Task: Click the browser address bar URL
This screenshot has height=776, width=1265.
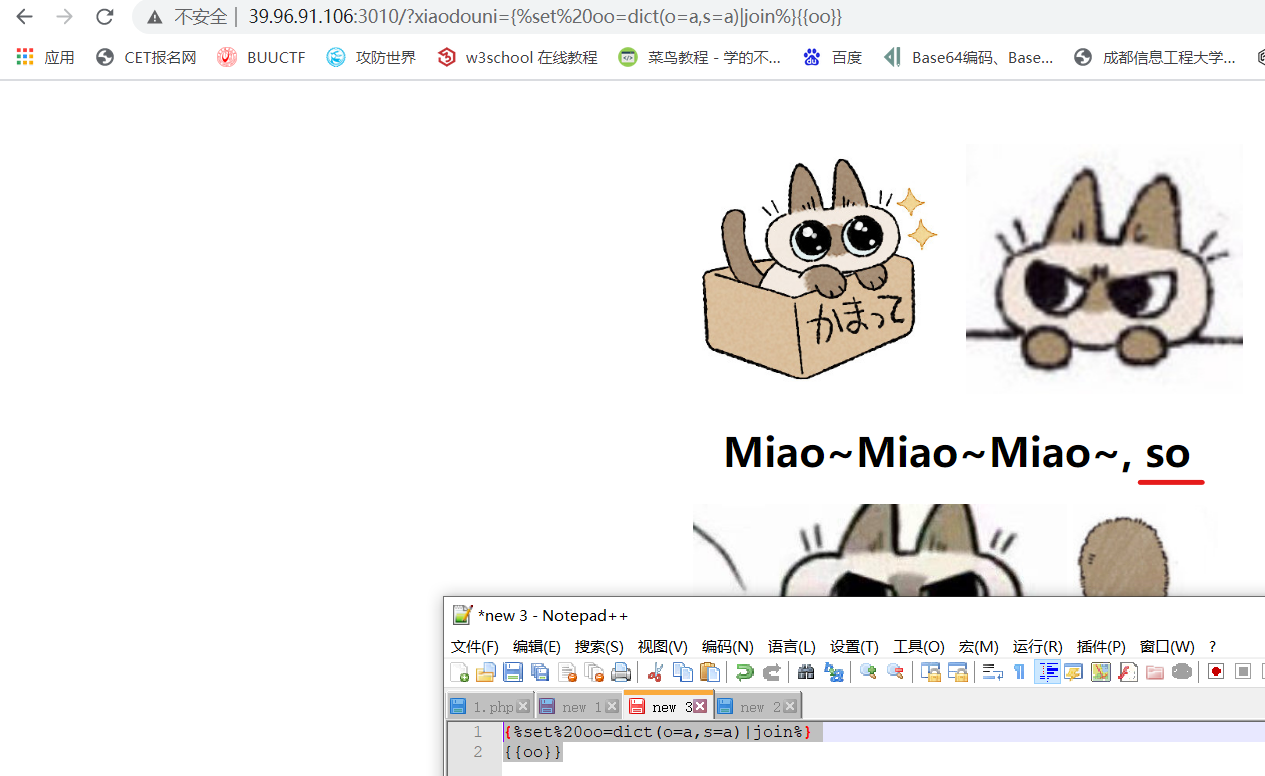Action: [545, 17]
